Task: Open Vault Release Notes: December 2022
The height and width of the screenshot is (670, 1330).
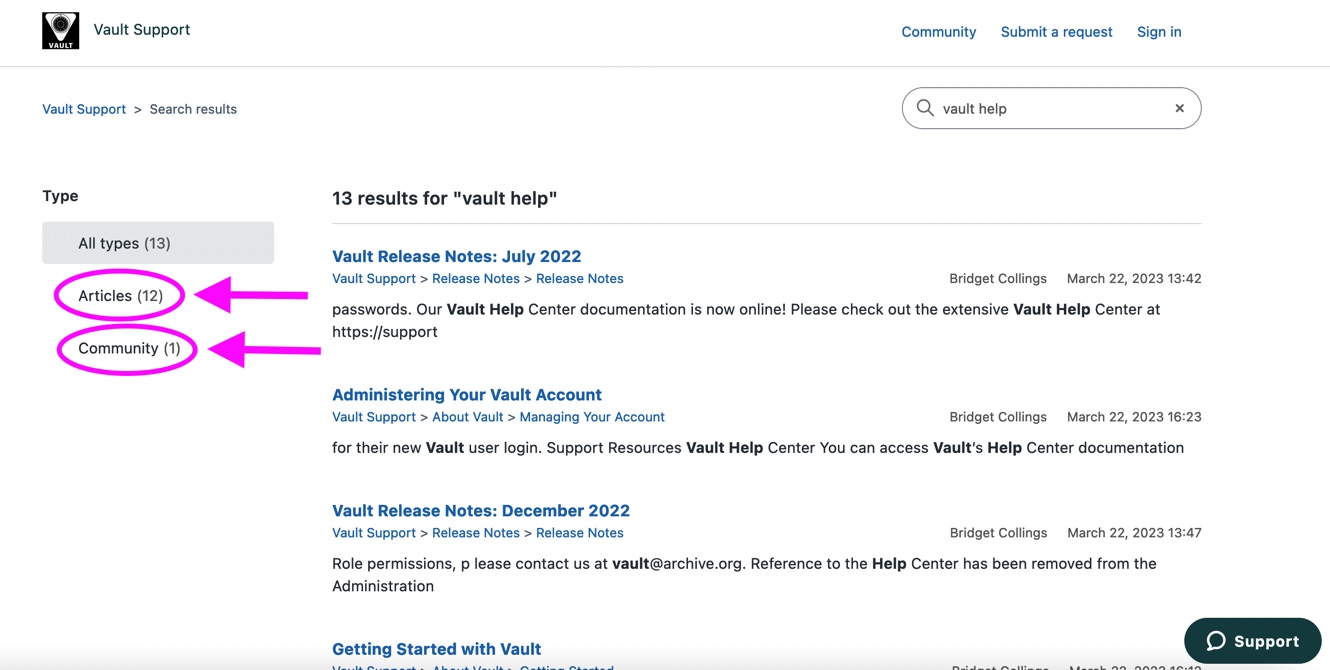Action: coord(480,511)
